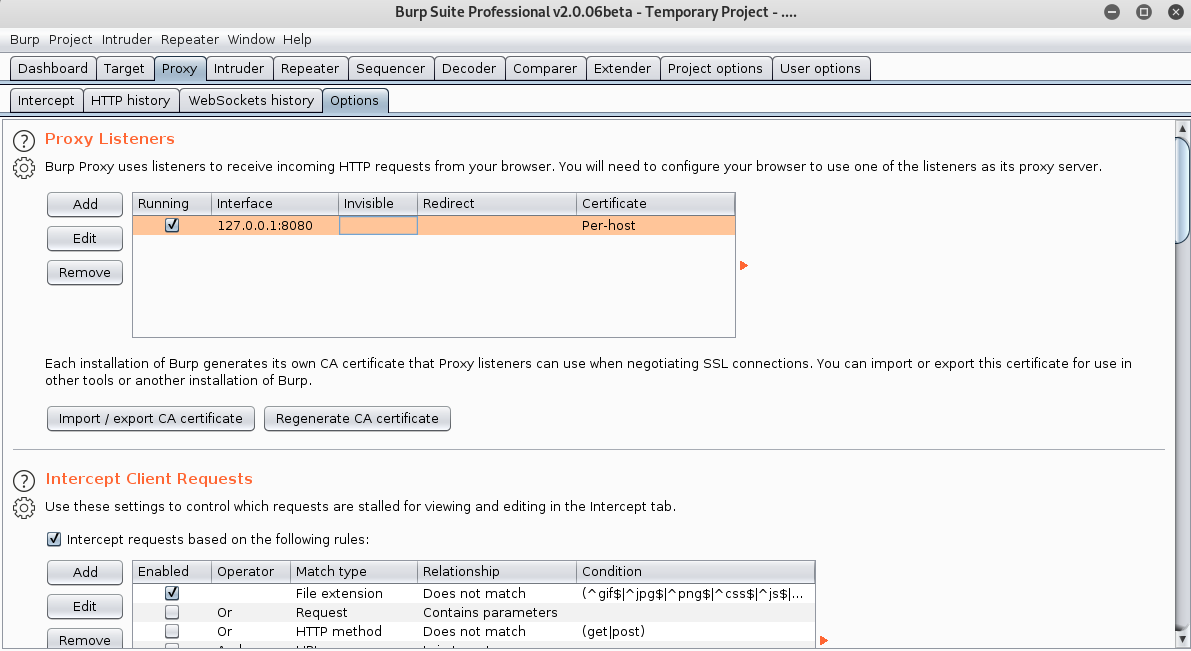
Task: Click the vertical scrollbar thumb
Action: pyautogui.click(x=1183, y=190)
